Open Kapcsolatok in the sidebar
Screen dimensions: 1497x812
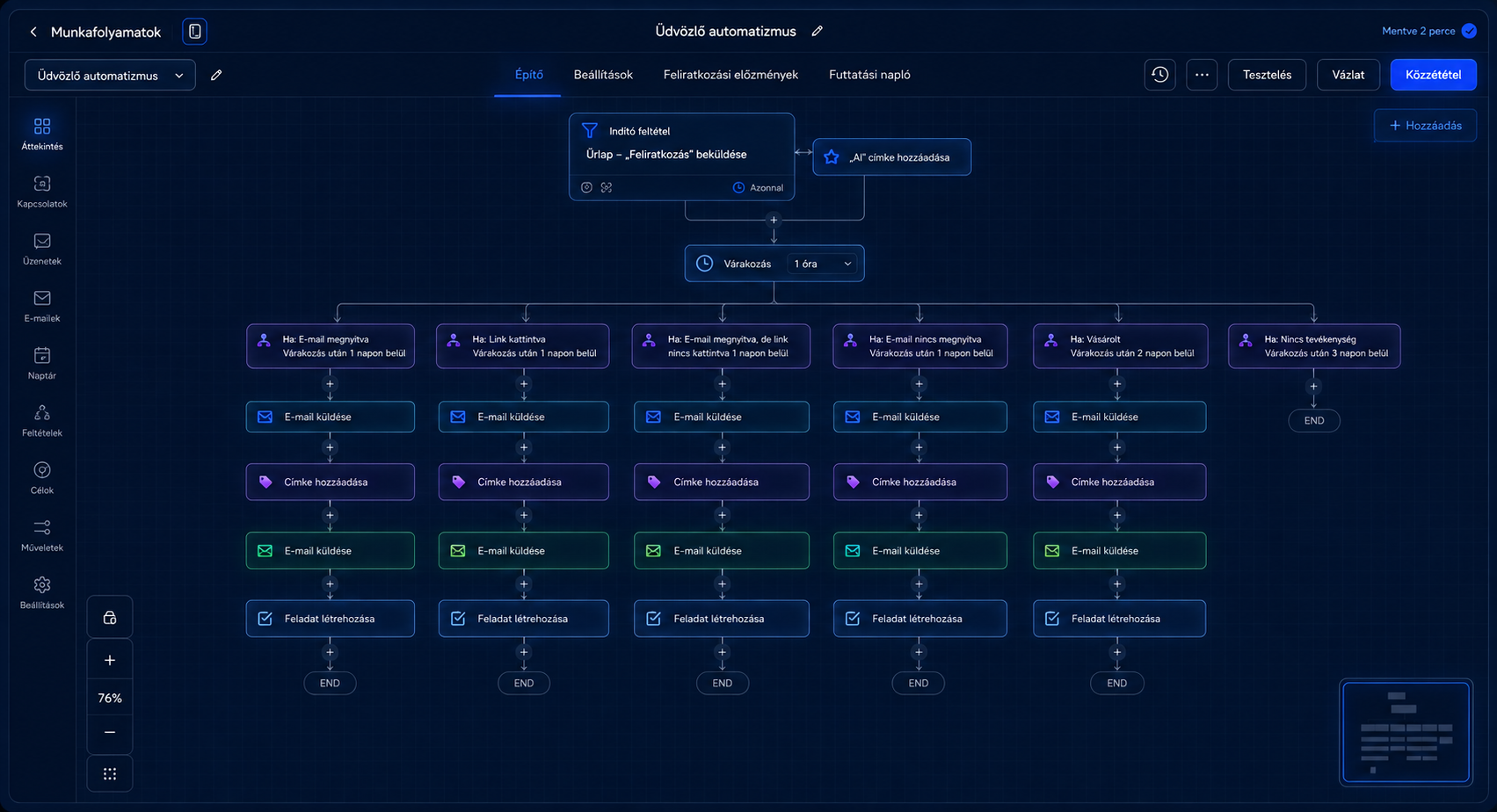click(x=42, y=192)
